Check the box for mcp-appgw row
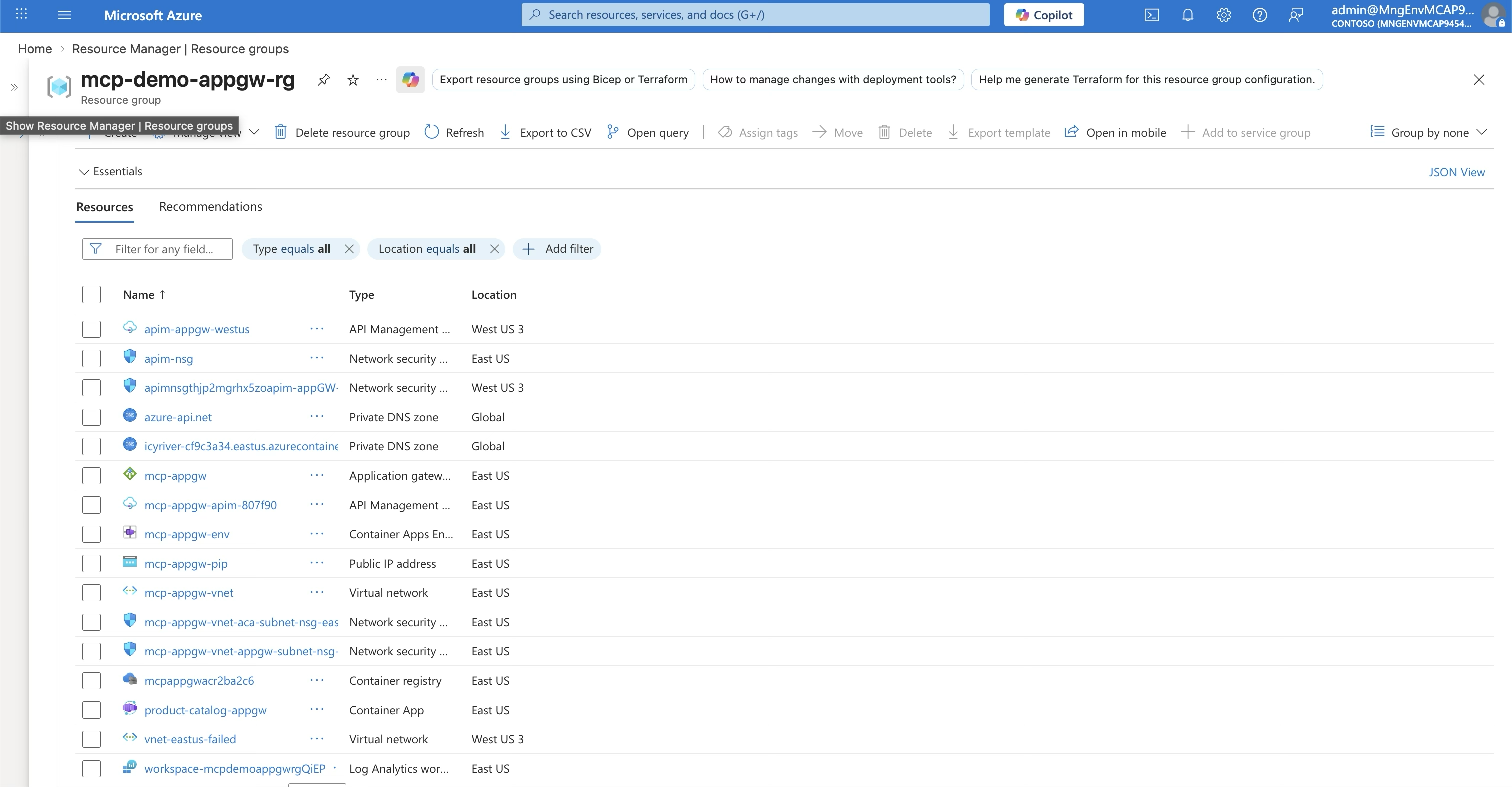This screenshot has height=787, width=1512. [91, 476]
